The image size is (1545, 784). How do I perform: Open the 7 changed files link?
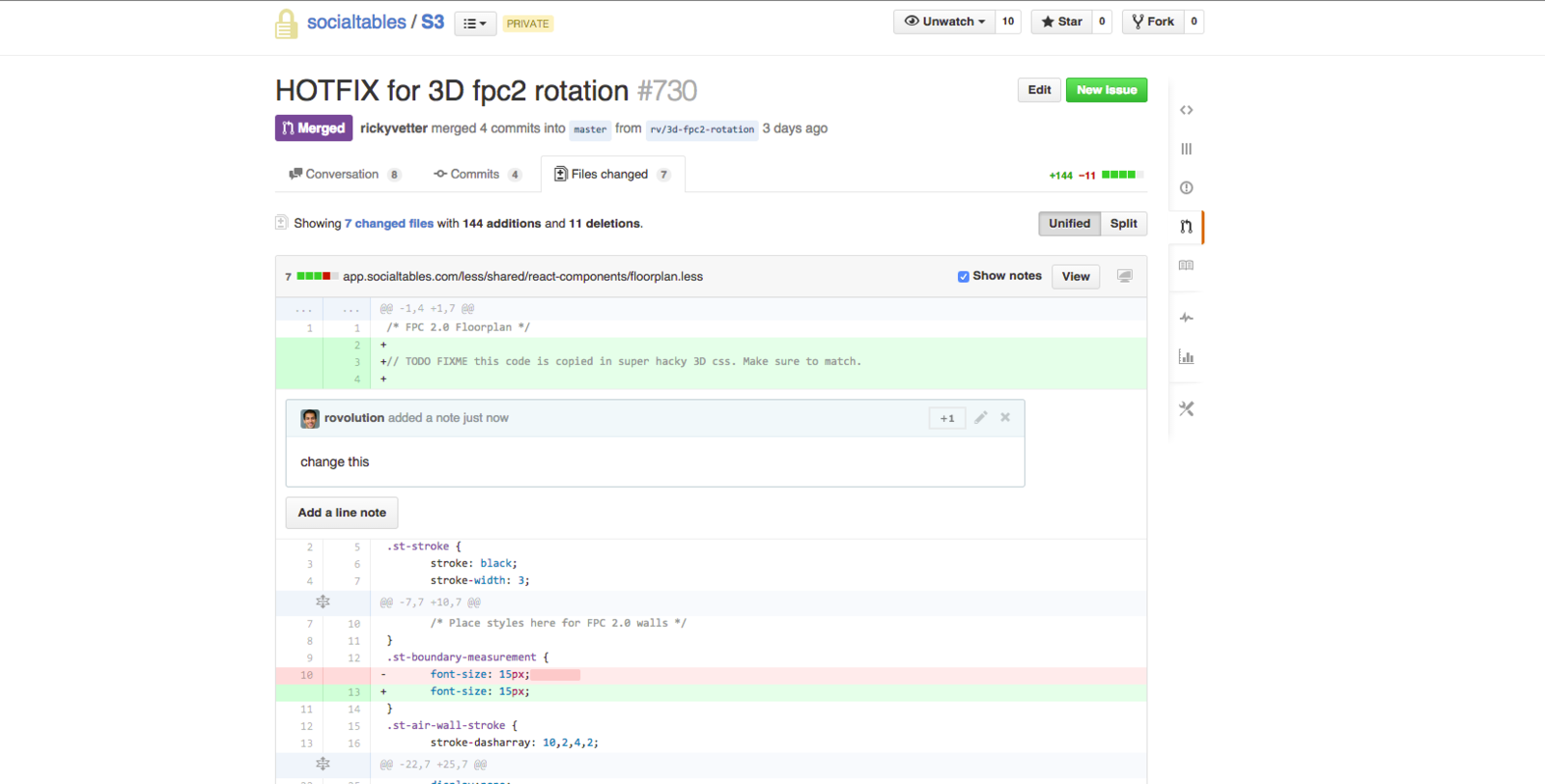click(x=389, y=223)
